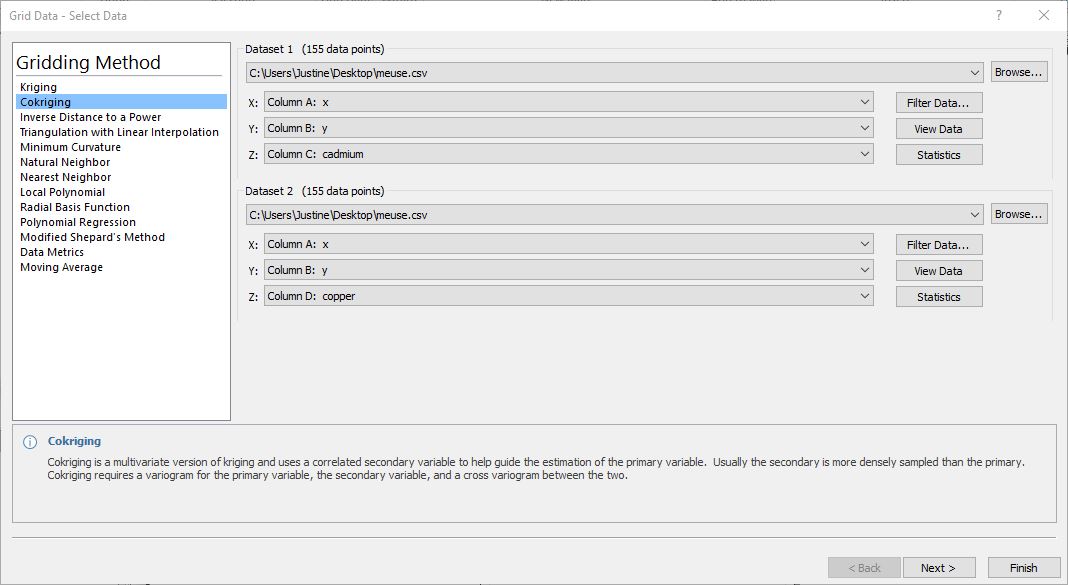Screen dimensions: 1068x585
Task: Show Statistics for Dataset 1
Action: click(939, 155)
